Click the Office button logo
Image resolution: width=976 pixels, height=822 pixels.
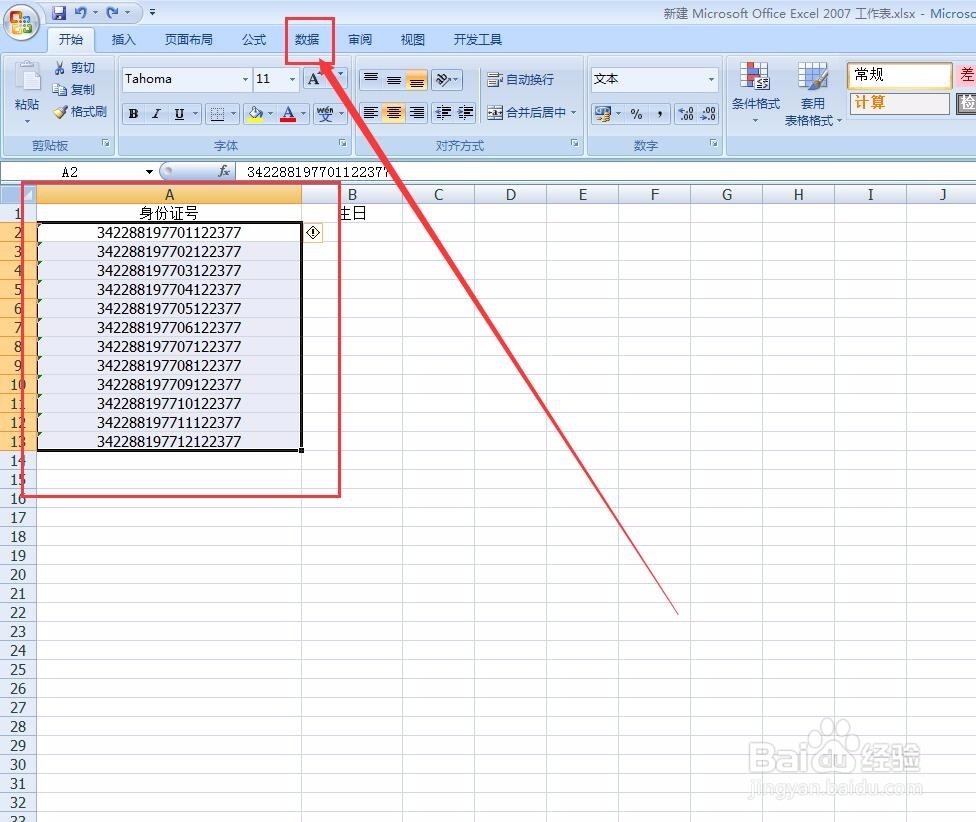click(21, 22)
